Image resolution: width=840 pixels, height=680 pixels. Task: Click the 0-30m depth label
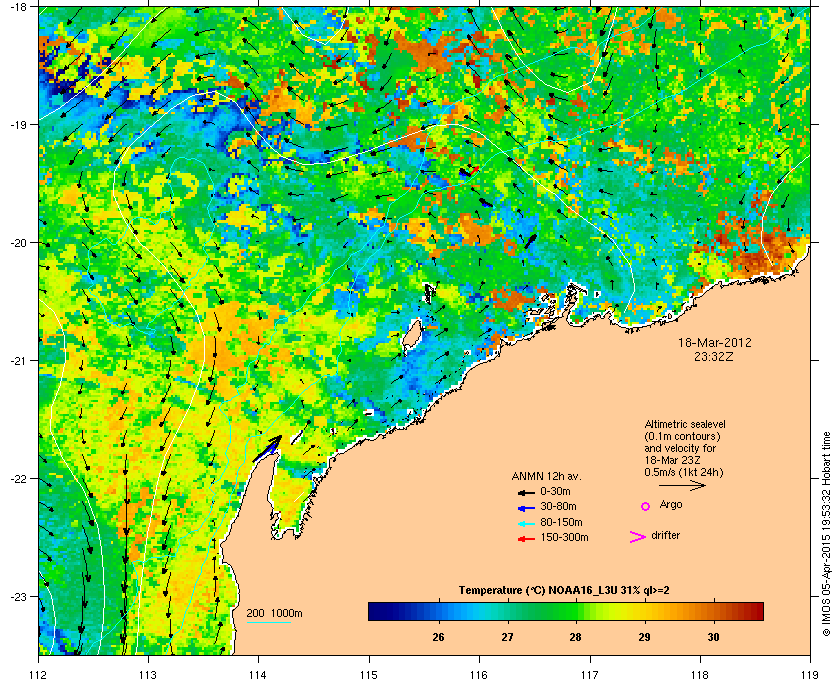coord(555,491)
